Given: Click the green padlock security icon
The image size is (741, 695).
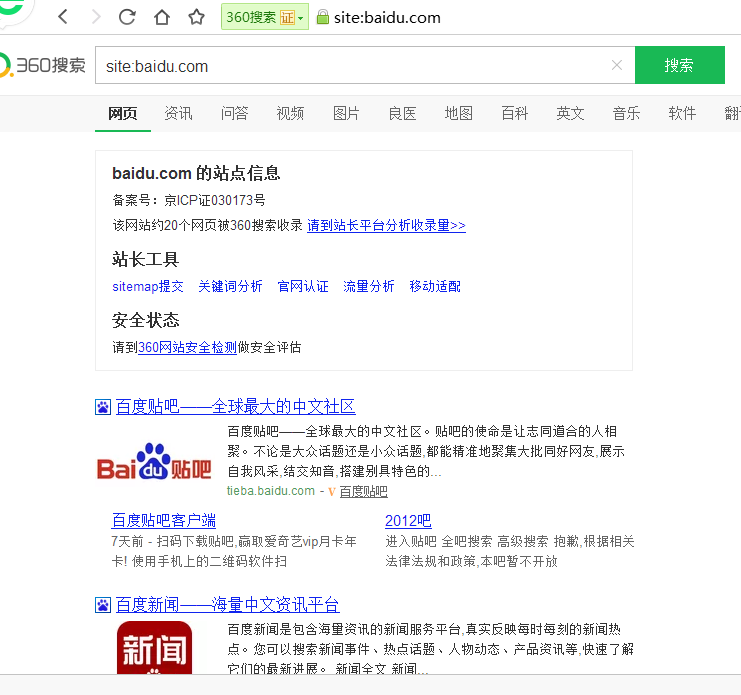Looking at the screenshot, I should pos(322,17).
